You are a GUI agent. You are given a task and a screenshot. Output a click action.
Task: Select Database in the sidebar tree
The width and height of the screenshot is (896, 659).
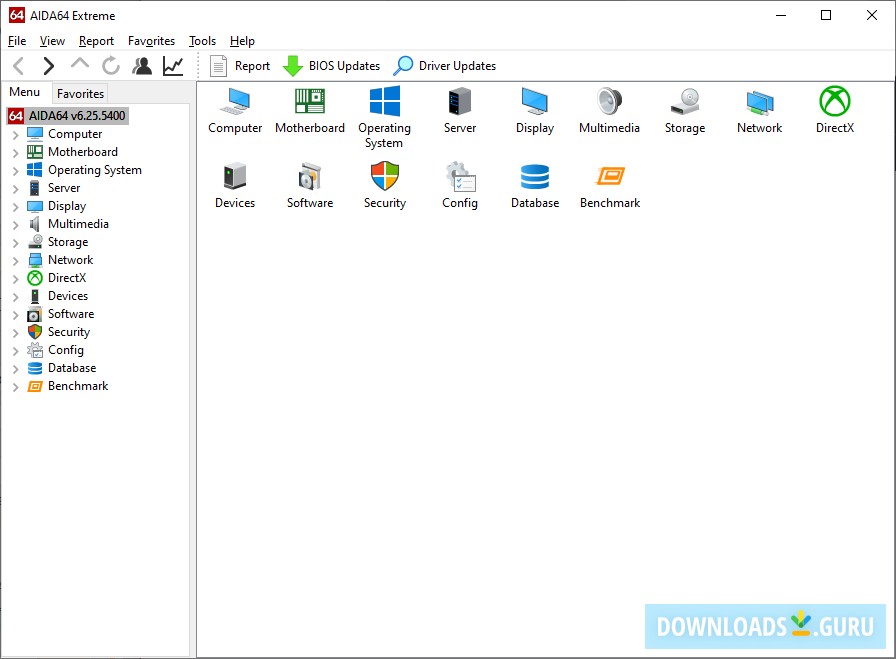pos(72,368)
